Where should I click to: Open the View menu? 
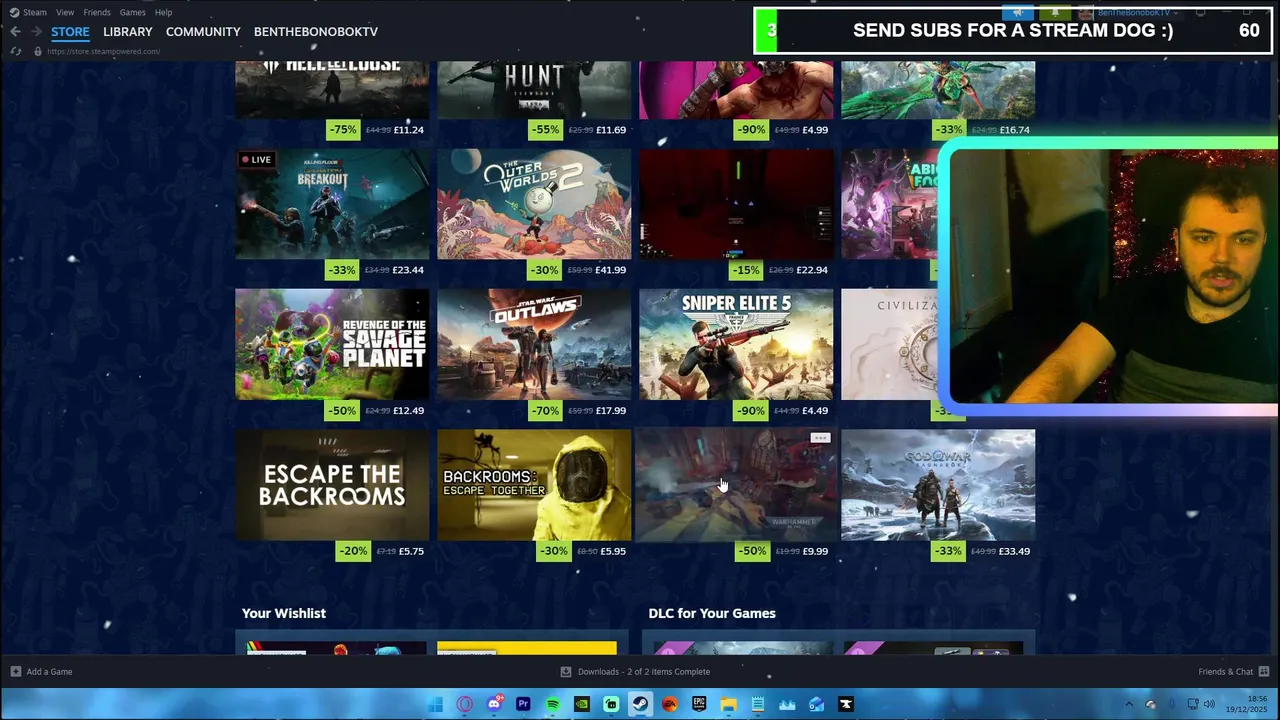tap(65, 12)
